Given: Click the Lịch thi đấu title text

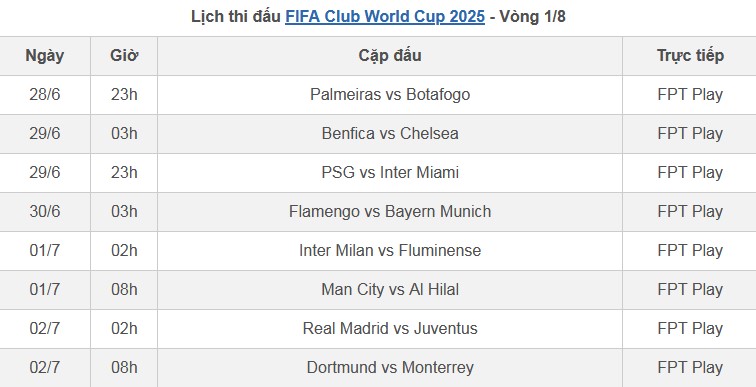Looking at the screenshot, I should click(x=236, y=16).
